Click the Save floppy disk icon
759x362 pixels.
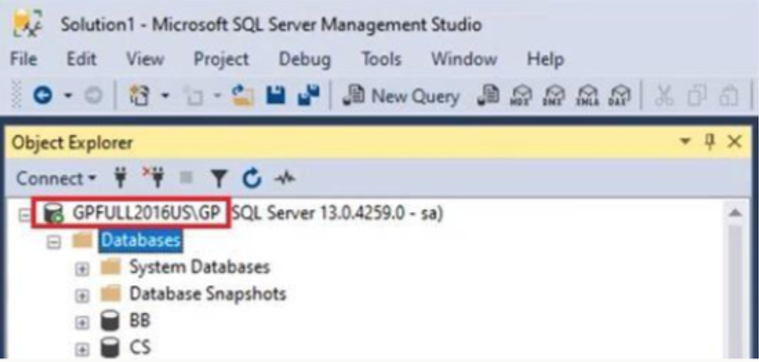click(275, 96)
